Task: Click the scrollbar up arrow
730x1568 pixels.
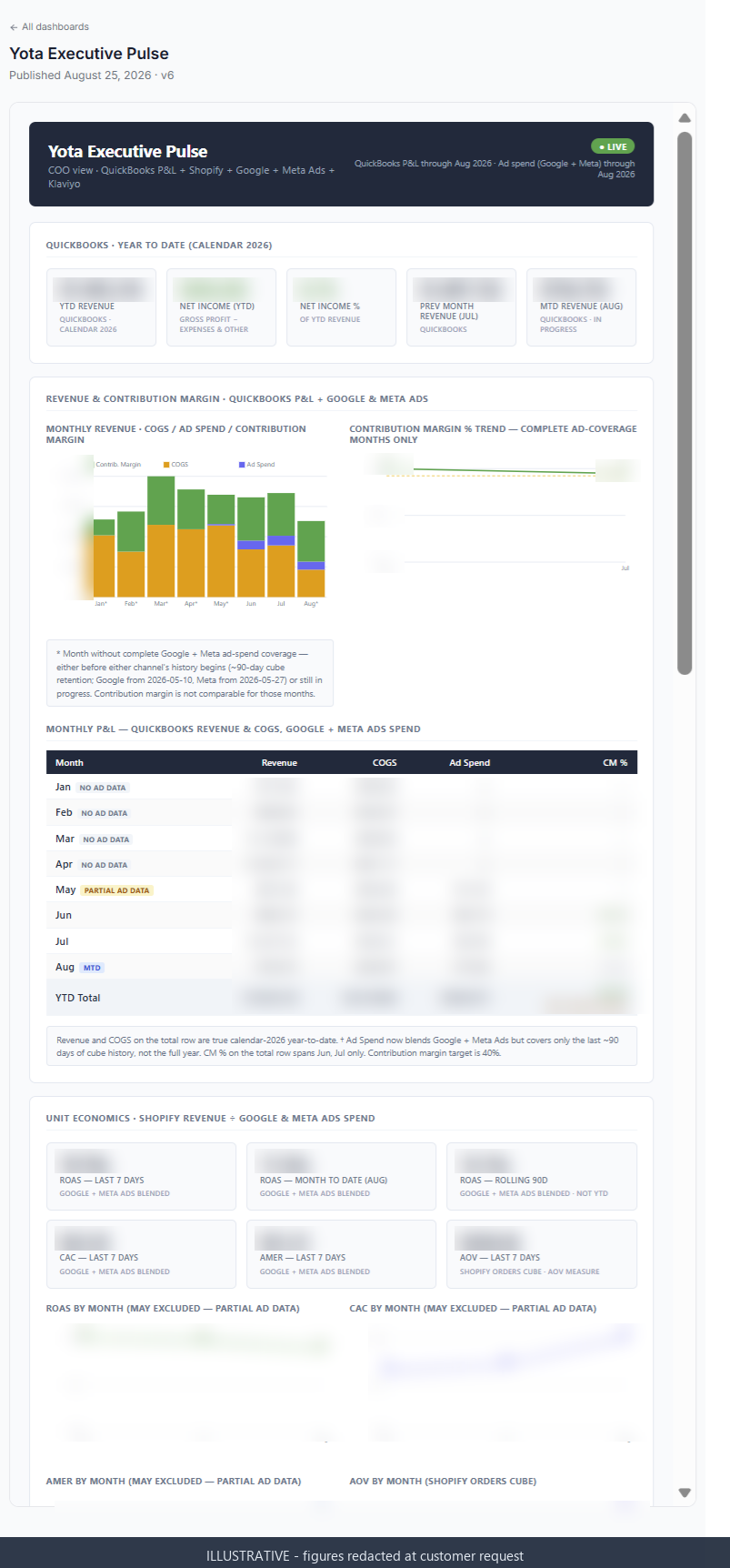Action: pyautogui.click(x=685, y=118)
